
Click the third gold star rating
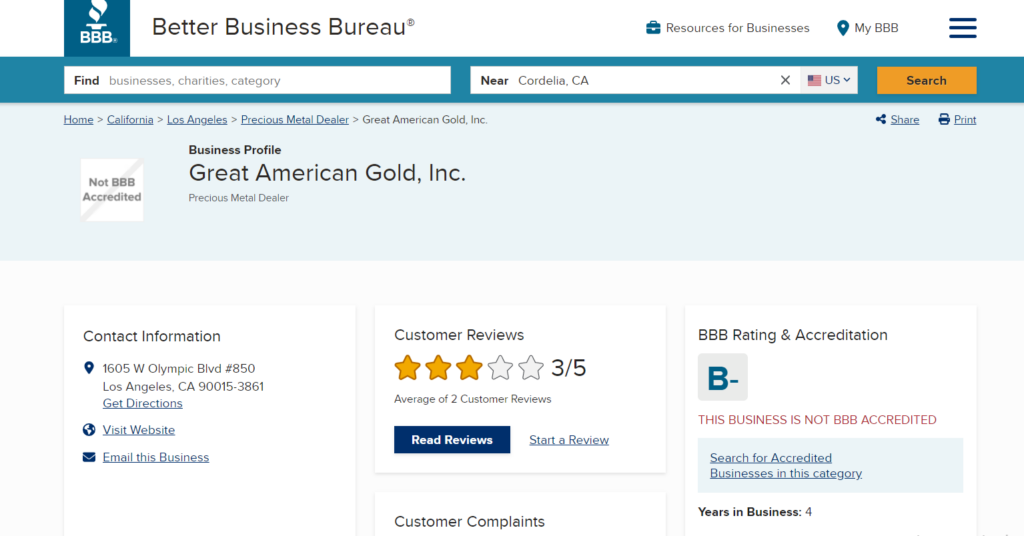click(x=469, y=368)
